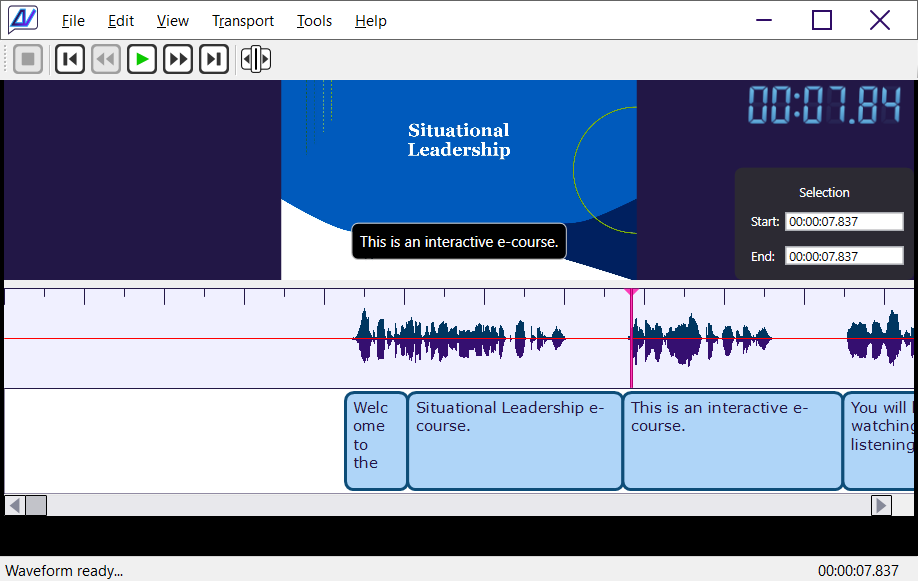This screenshot has width=918, height=582.
Task: Click the Selection Start time field
Action: coord(844,222)
